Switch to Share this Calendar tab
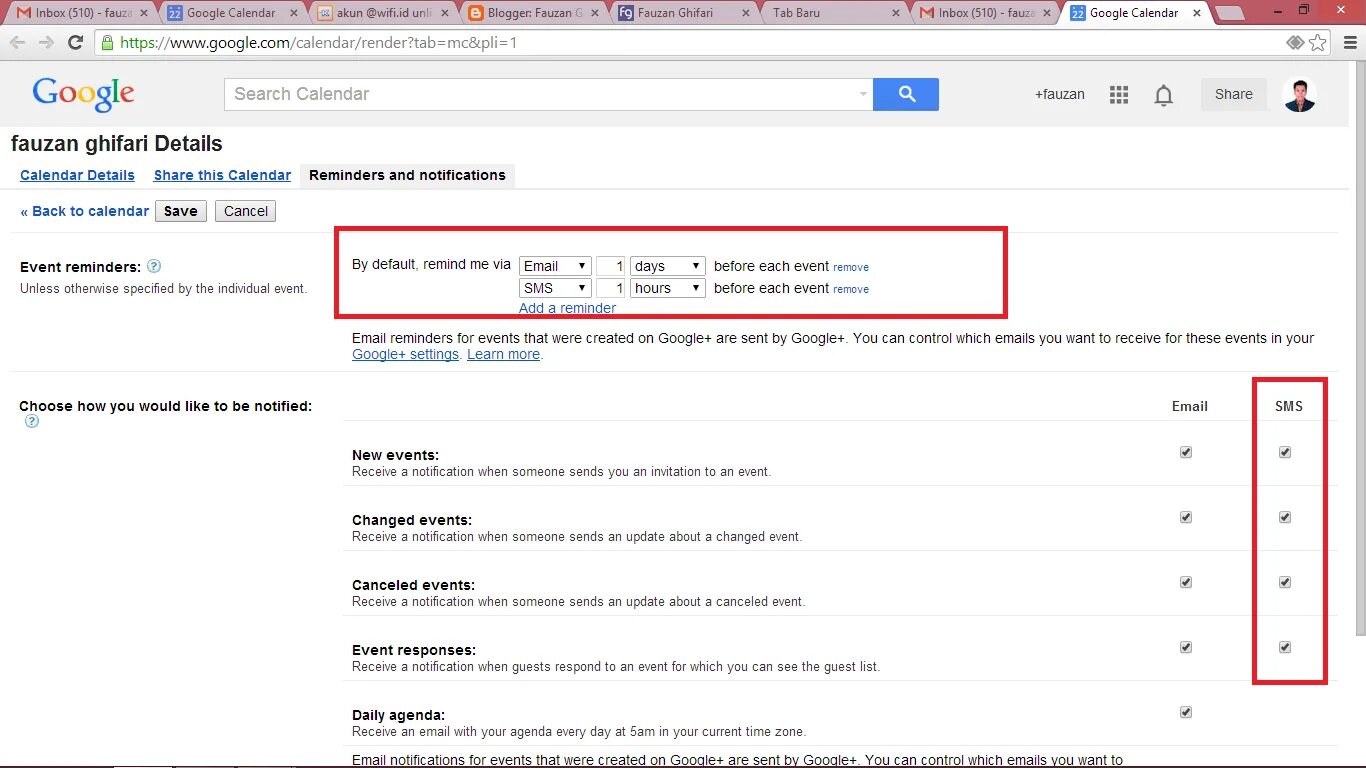The image size is (1366, 768). [222, 175]
